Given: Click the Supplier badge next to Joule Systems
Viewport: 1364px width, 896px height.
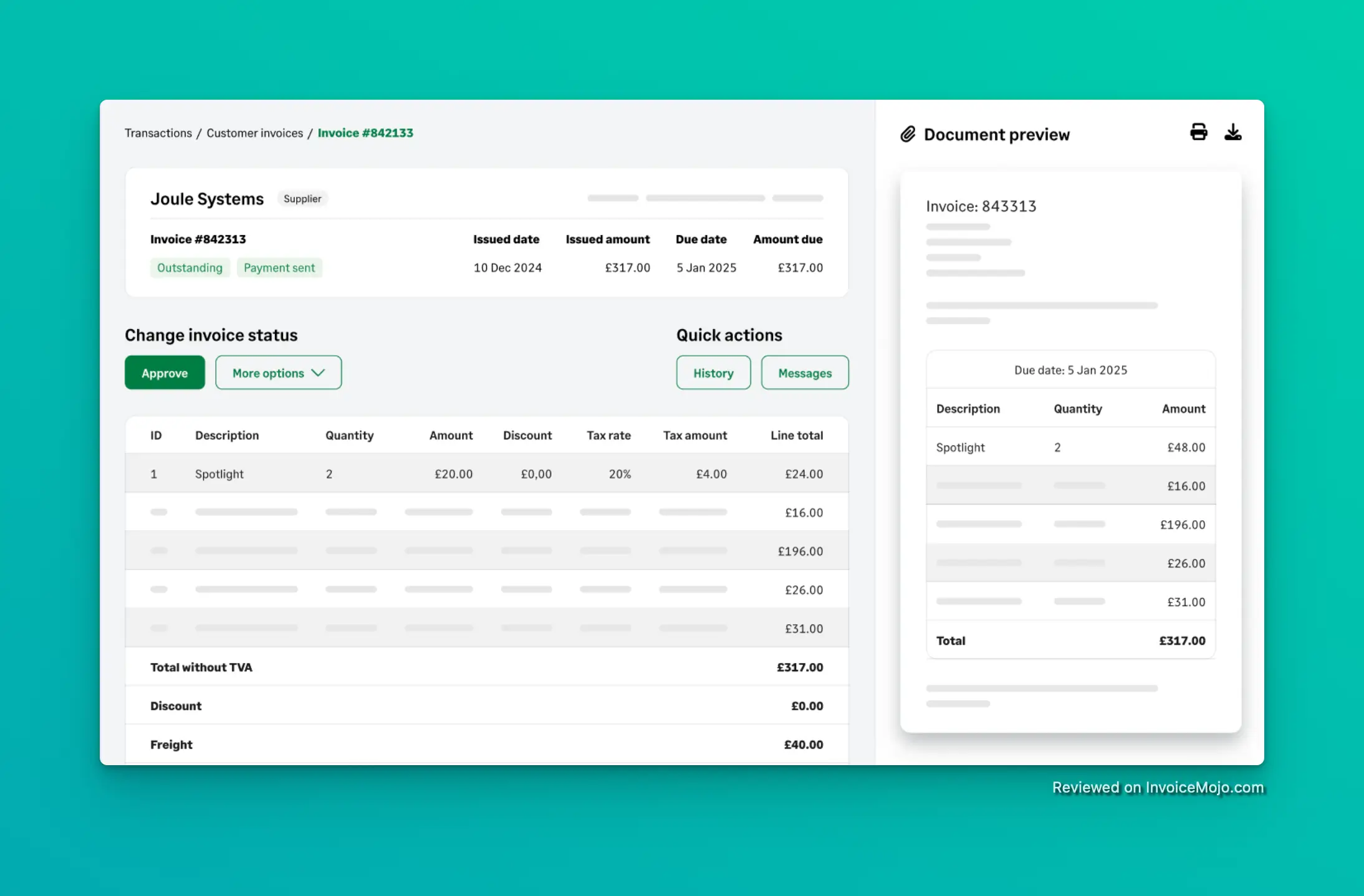Looking at the screenshot, I should pos(302,198).
